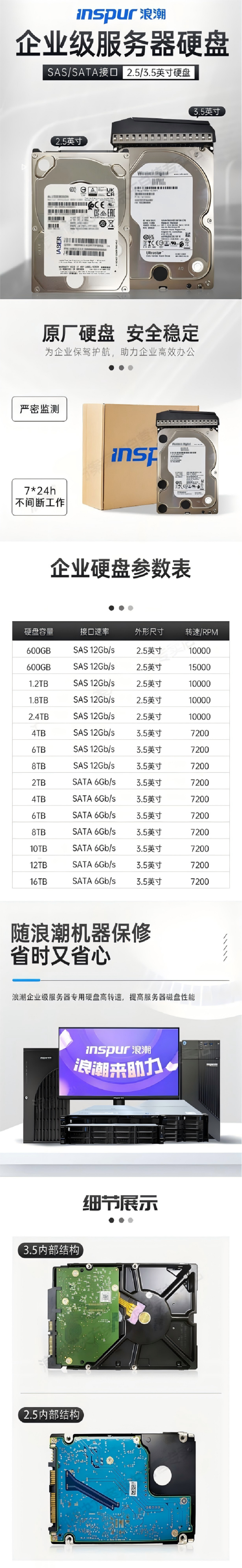Click the SAS/SATA接口 dark badge
Image resolution: width=242 pixels, height=1568 pixels.
(x=83, y=72)
